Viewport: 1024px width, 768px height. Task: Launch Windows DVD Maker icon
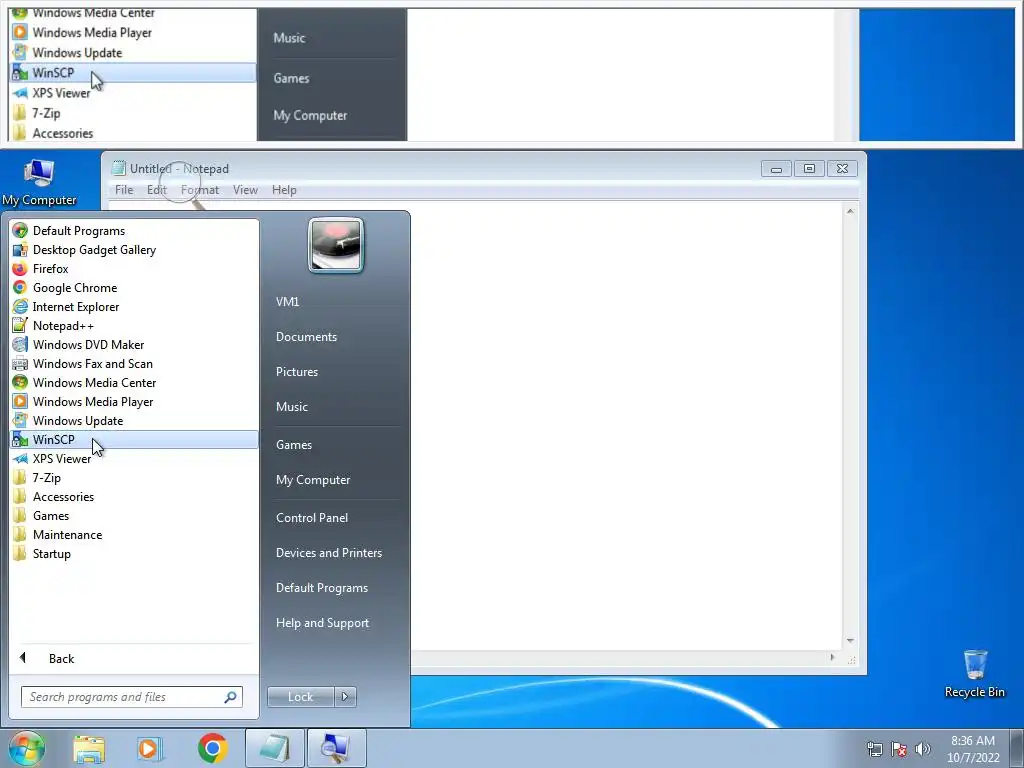[20, 344]
